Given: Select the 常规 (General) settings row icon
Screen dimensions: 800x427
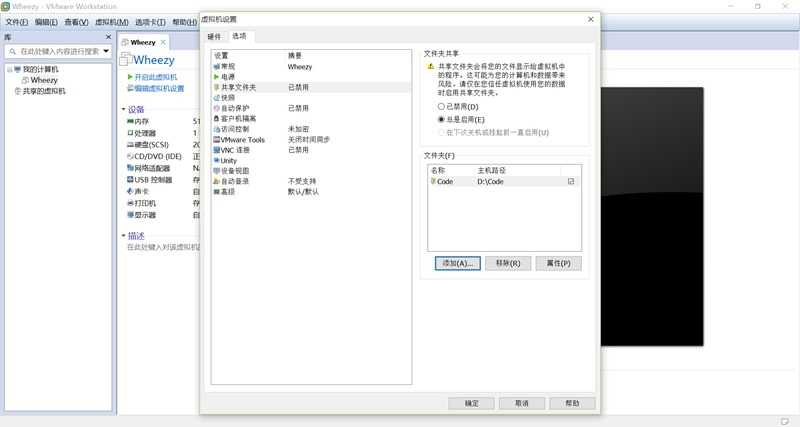Looking at the screenshot, I should [x=217, y=67].
